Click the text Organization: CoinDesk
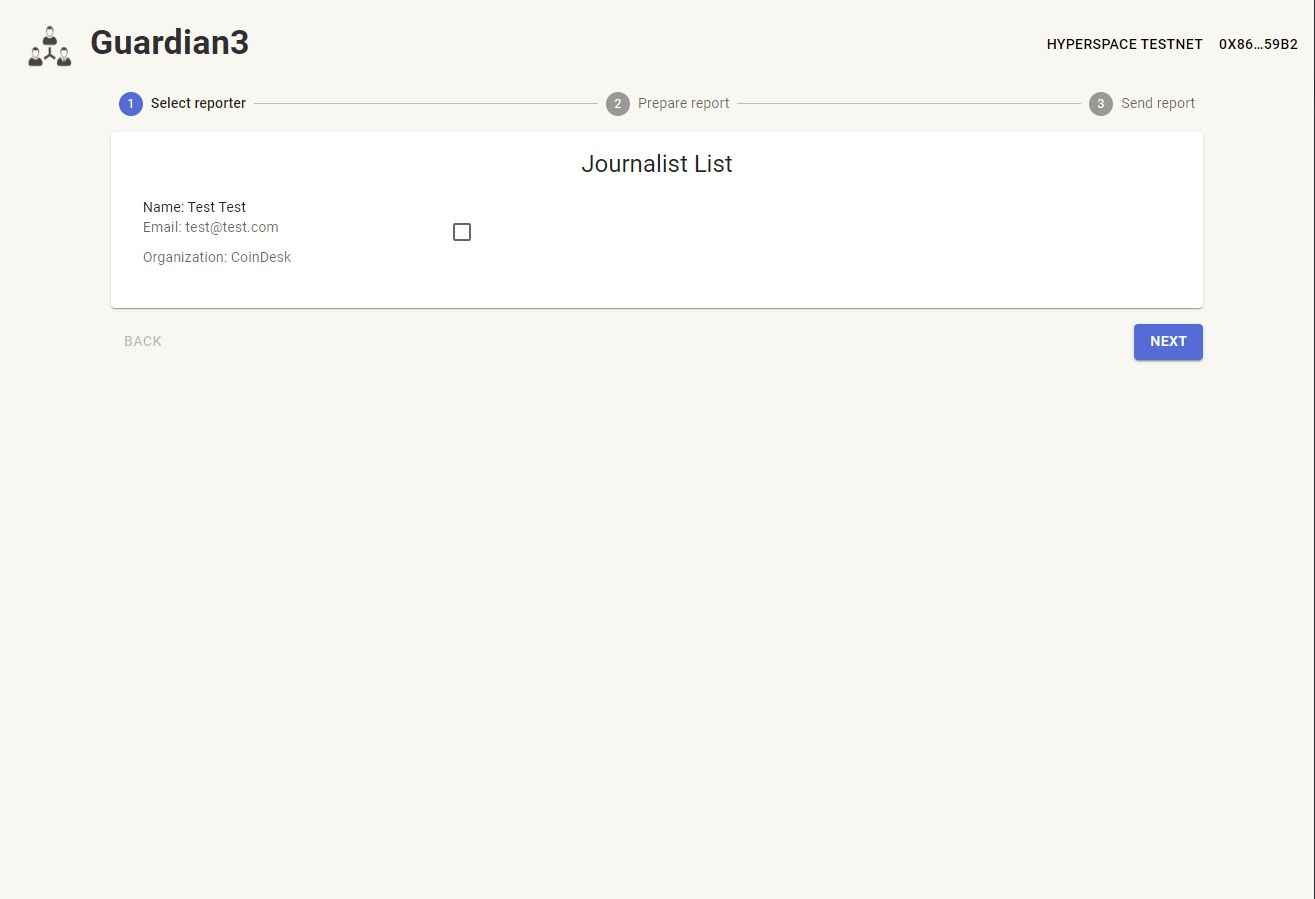The image size is (1315, 899). click(x=217, y=257)
